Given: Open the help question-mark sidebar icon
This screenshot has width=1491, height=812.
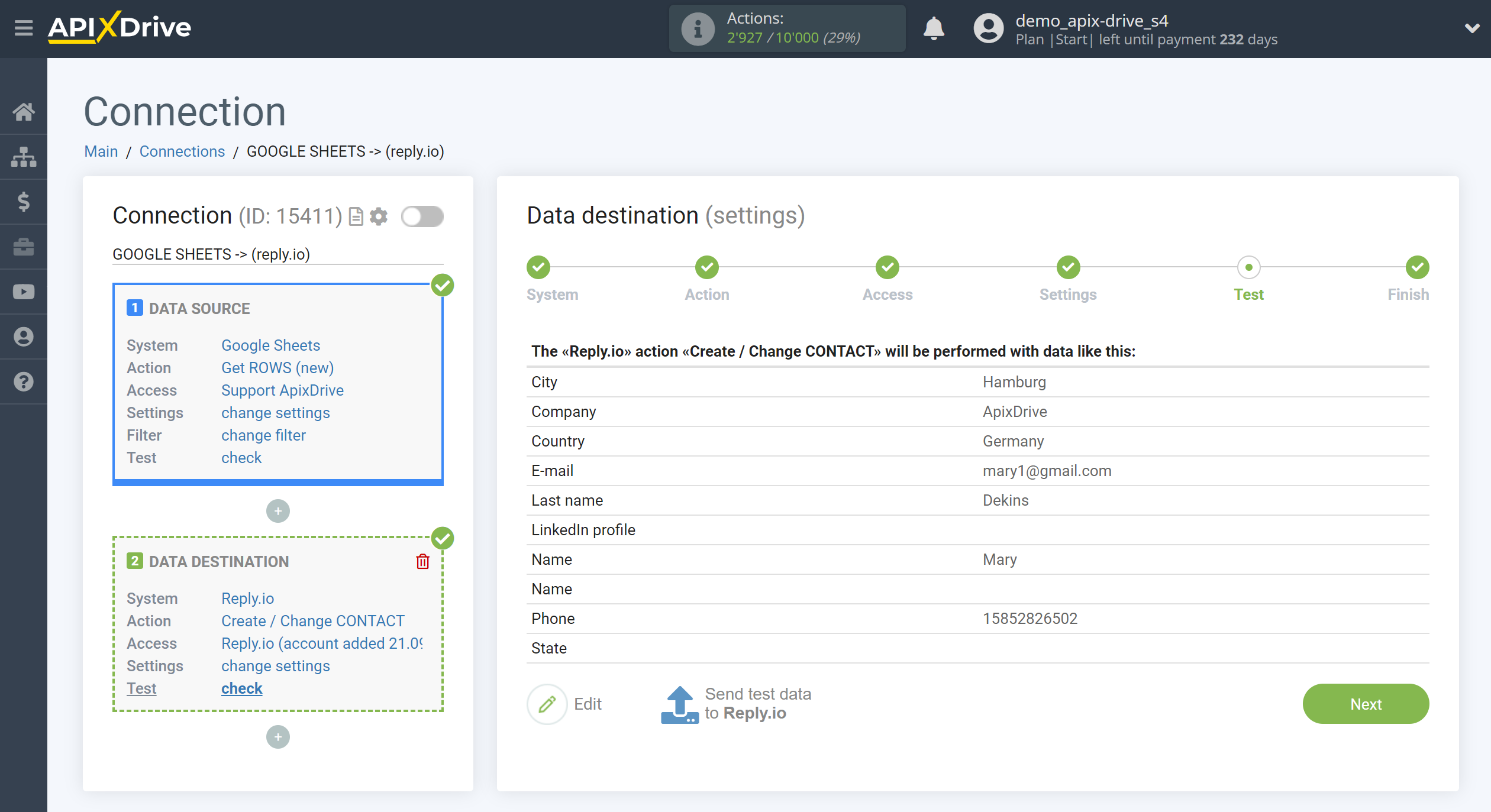Looking at the screenshot, I should coord(24,381).
